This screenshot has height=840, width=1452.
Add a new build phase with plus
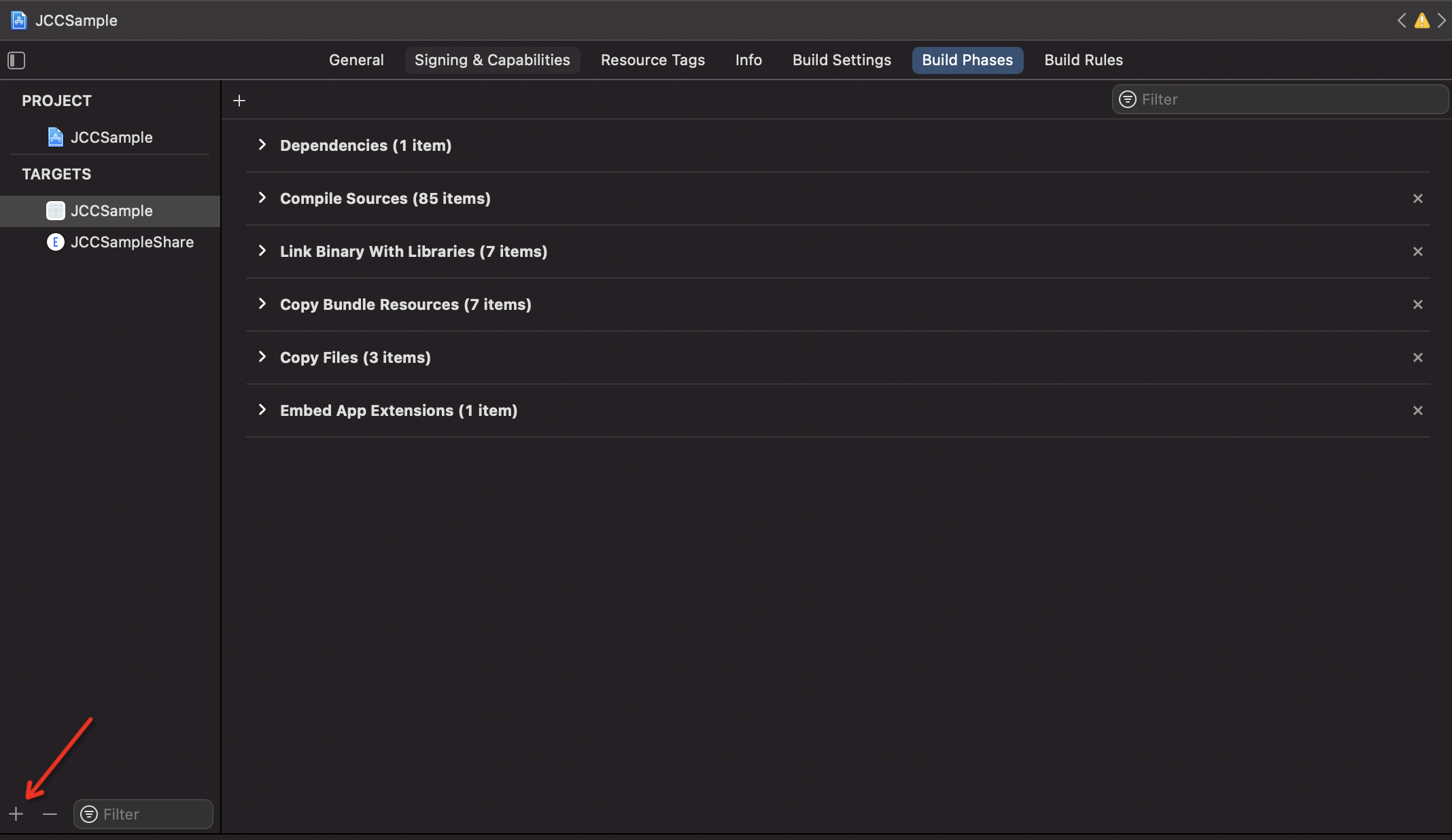click(x=239, y=101)
